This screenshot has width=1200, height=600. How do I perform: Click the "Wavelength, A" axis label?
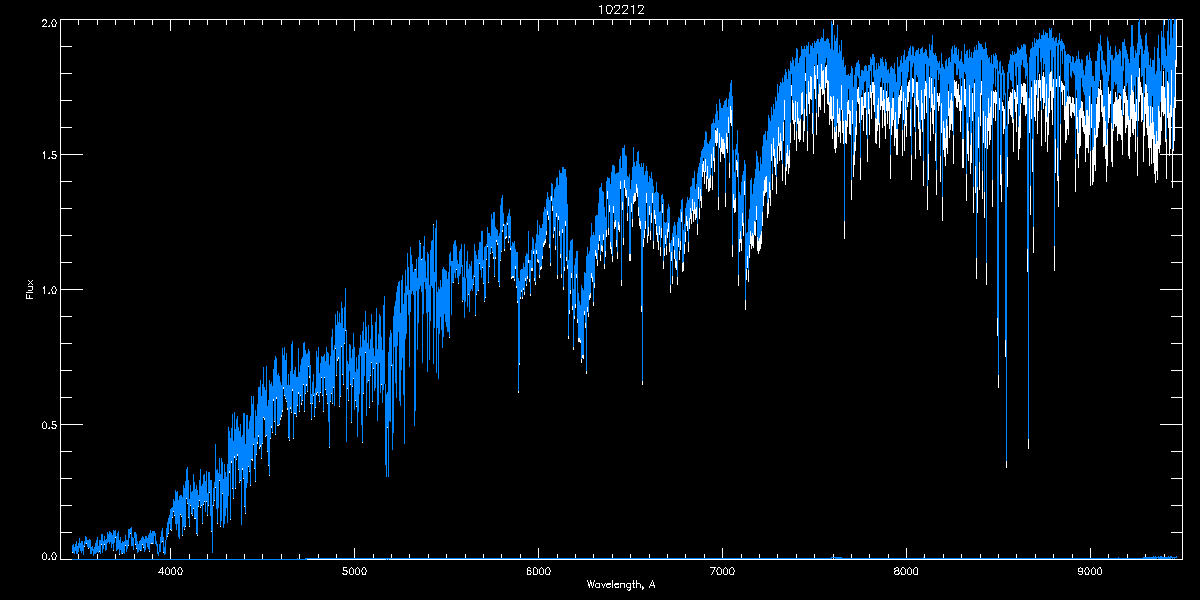(620, 585)
